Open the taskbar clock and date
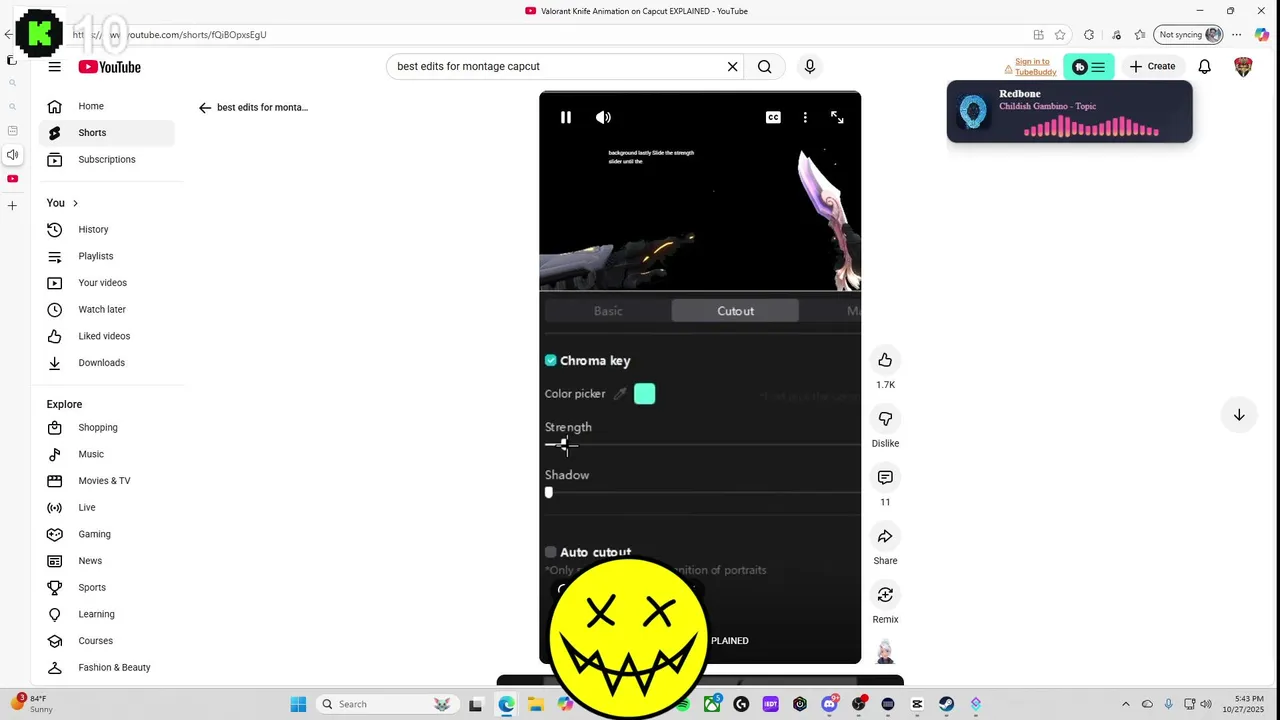The image size is (1280, 720). click(1249, 704)
